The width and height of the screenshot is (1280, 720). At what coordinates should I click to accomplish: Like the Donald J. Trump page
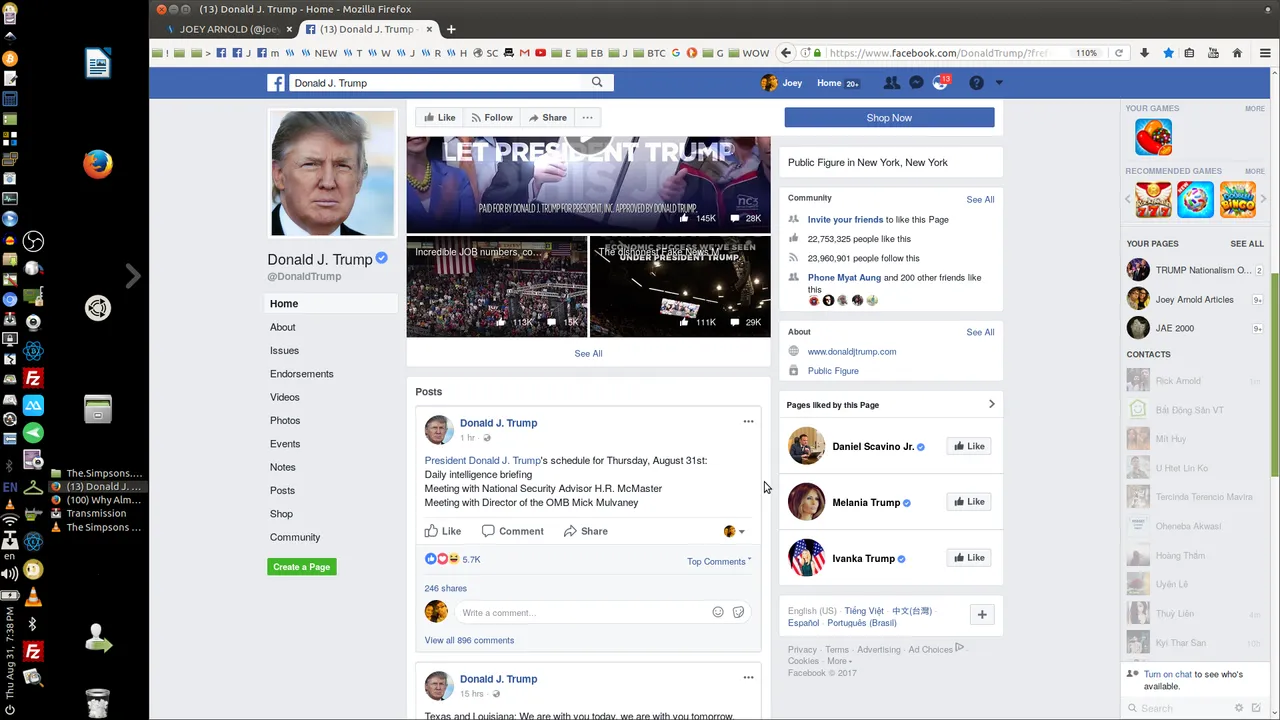439,118
